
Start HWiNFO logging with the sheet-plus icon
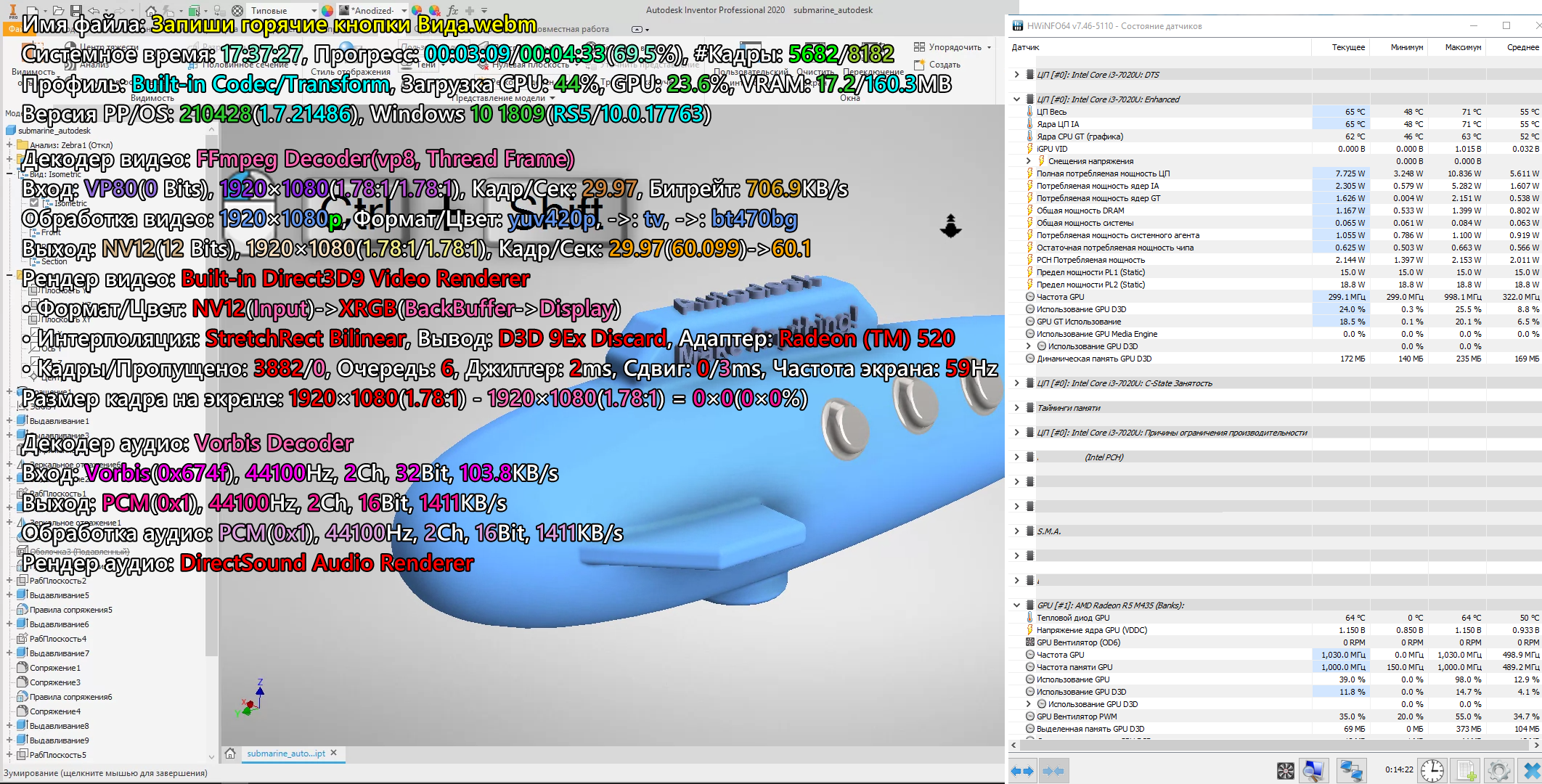tap(1466, 770)
